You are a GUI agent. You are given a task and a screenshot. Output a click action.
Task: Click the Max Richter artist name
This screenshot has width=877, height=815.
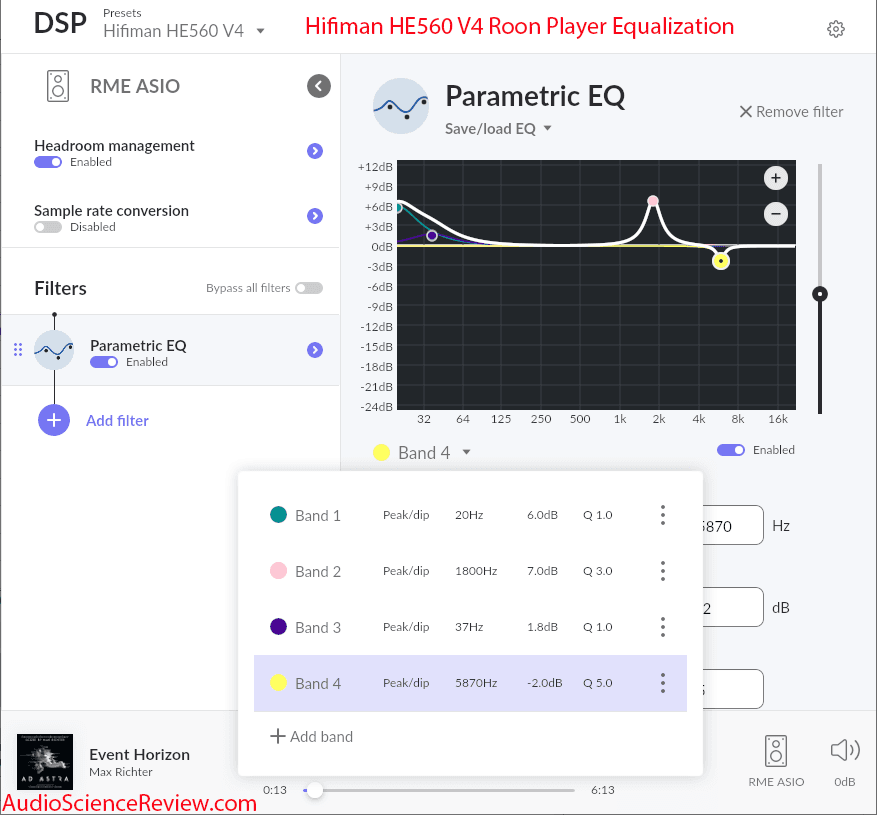click(x=121, y=772)
